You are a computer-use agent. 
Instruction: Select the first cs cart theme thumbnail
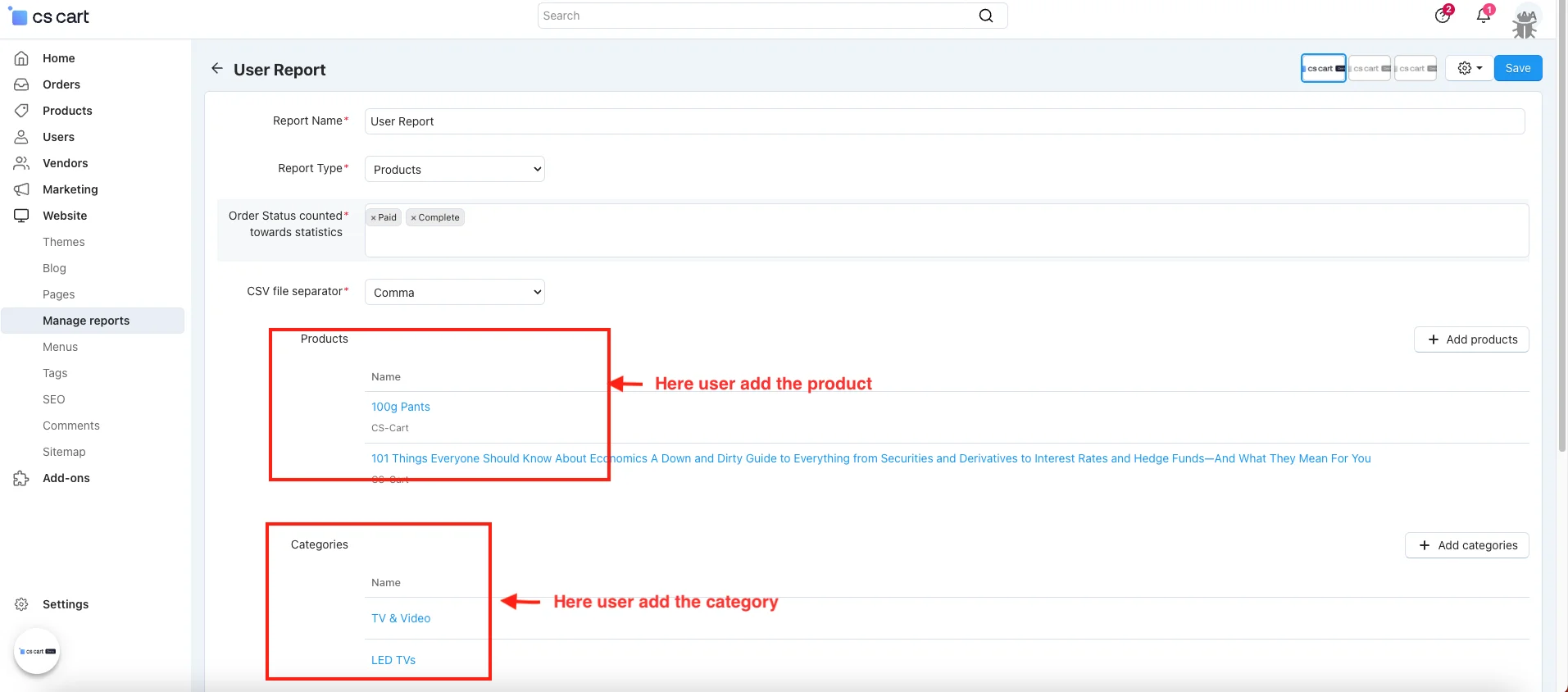1323,68
